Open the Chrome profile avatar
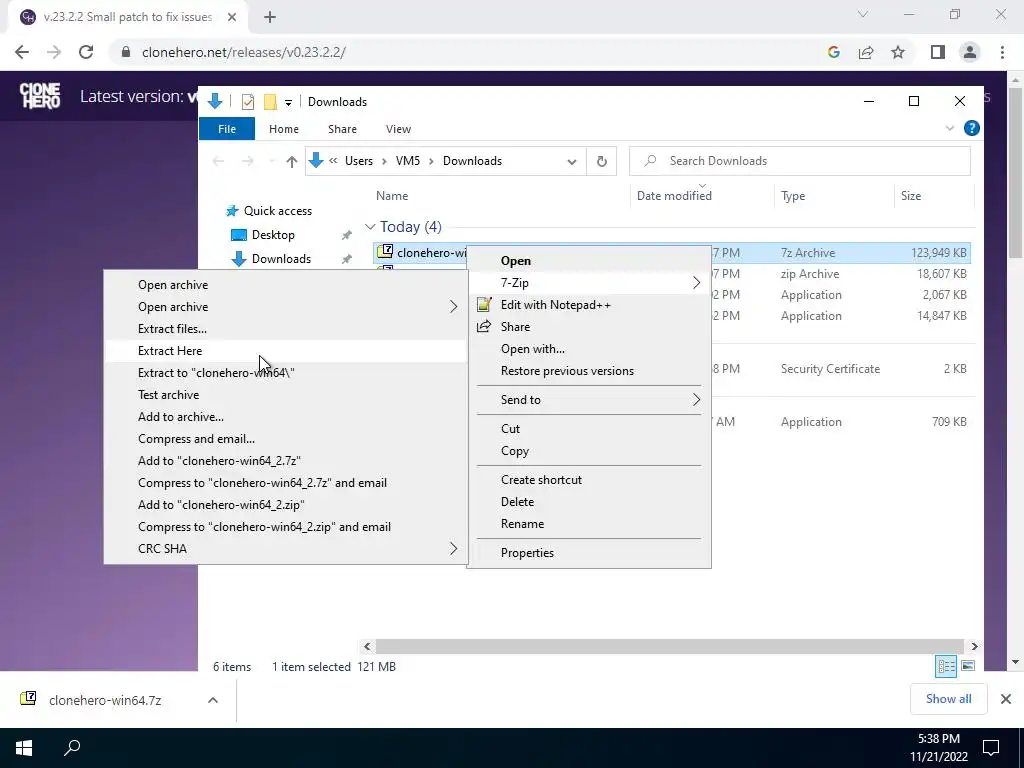 pyautogui.click(x=970, y=52)
